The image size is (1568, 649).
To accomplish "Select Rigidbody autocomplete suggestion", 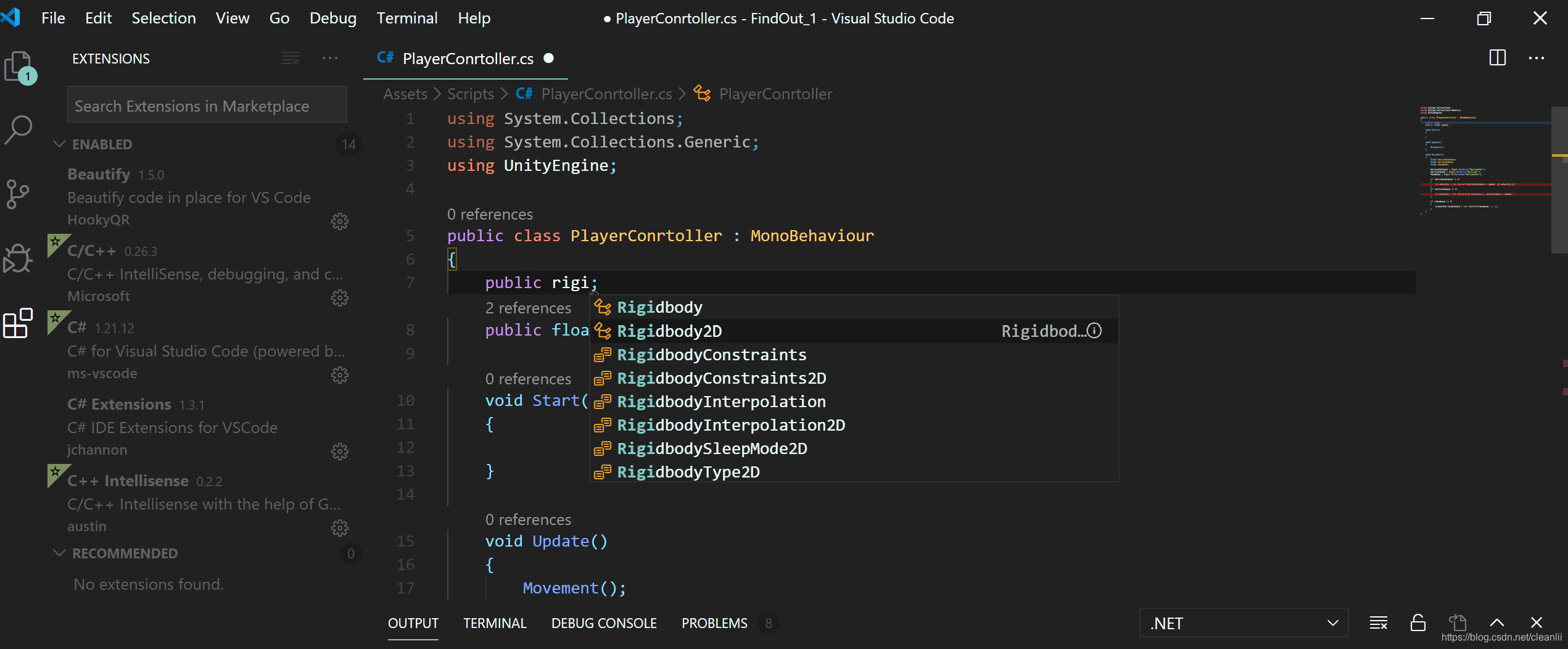I will pos(854,307).
